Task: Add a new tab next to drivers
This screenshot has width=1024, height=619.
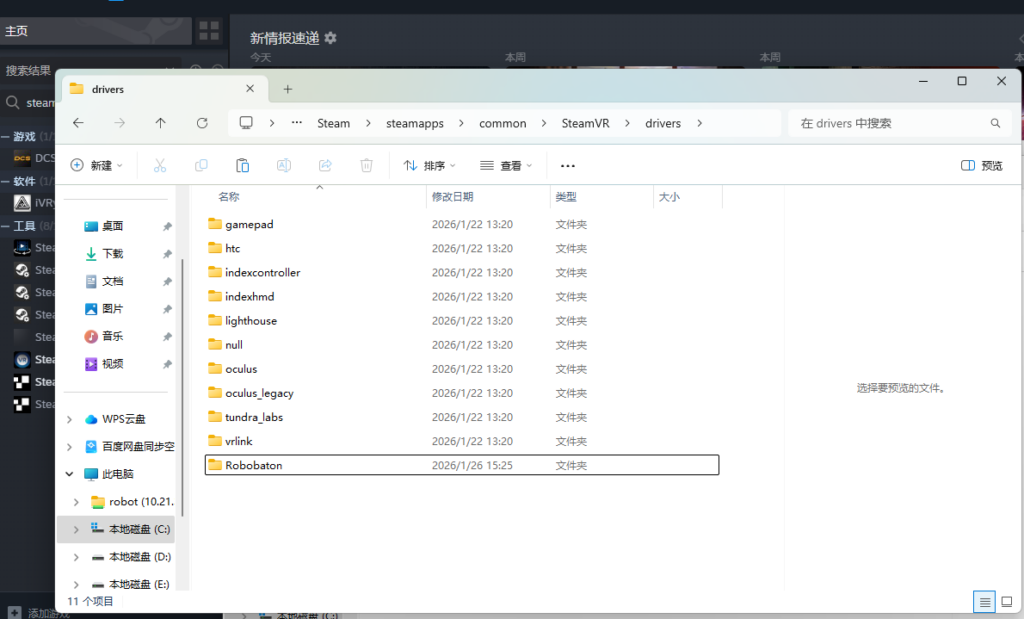Action: pyautogui.click(x=288, y=89)
